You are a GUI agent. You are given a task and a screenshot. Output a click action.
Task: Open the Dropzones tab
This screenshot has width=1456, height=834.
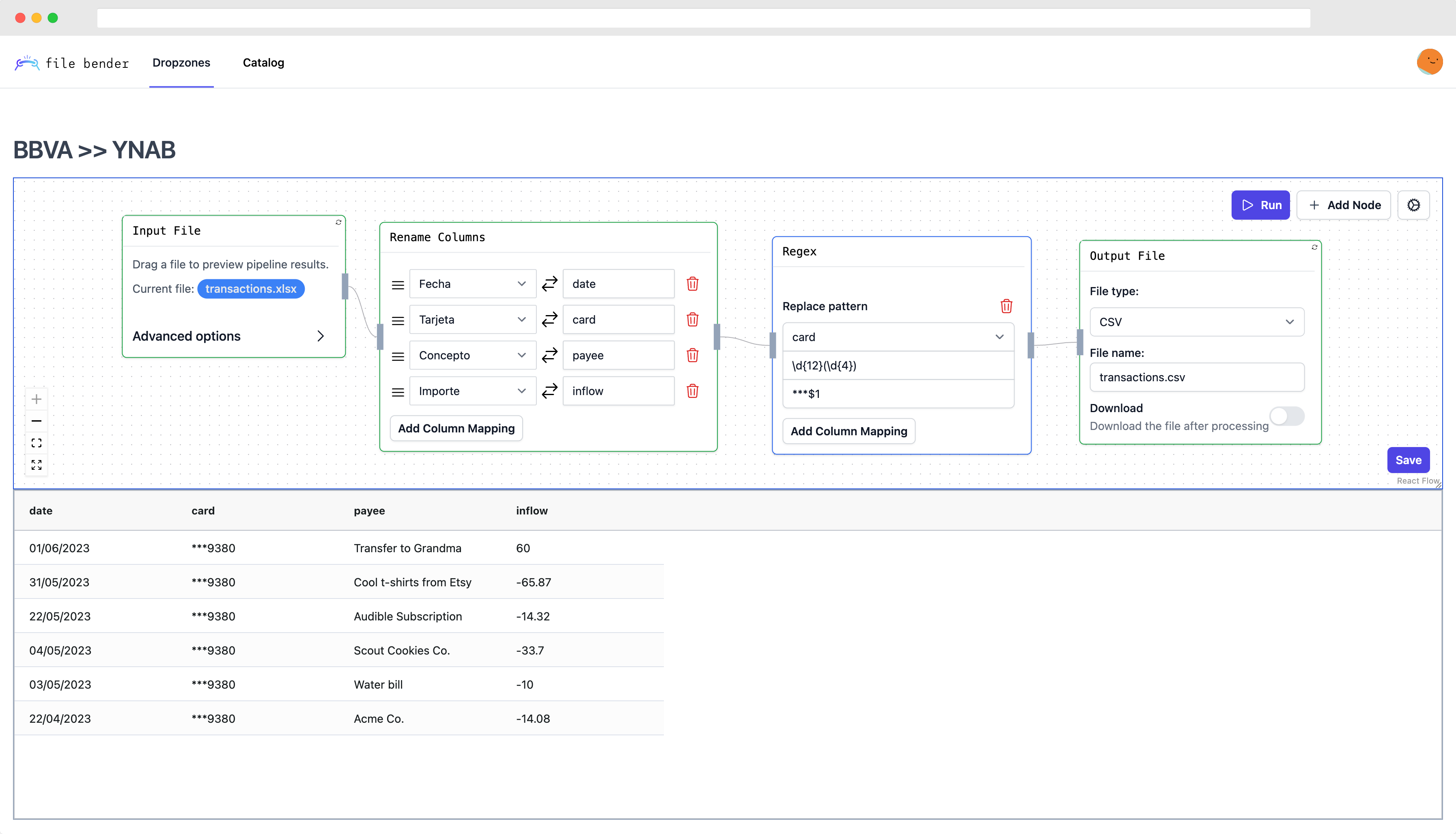tap(181, 63)
